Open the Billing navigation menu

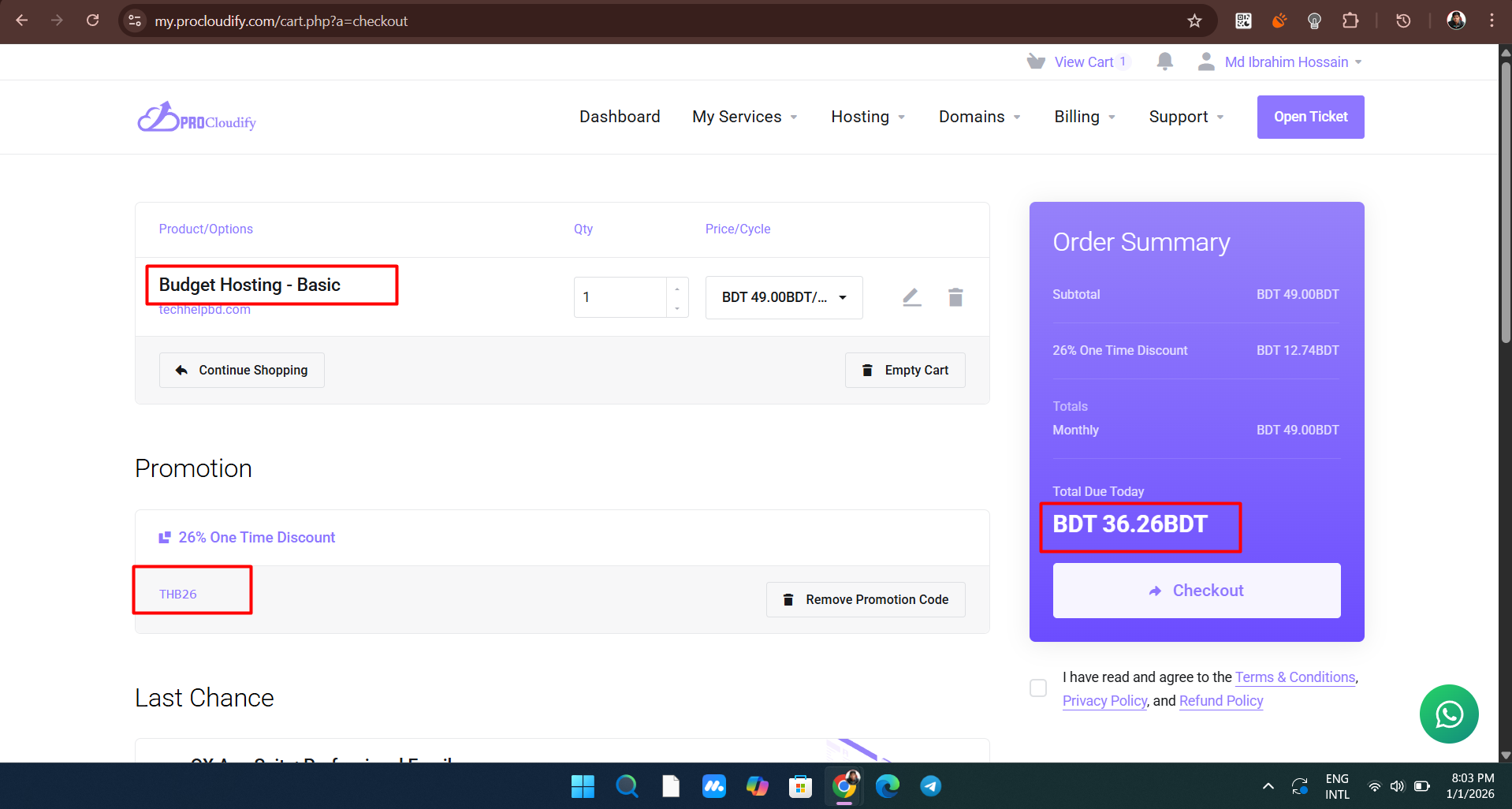point(1084,117)
